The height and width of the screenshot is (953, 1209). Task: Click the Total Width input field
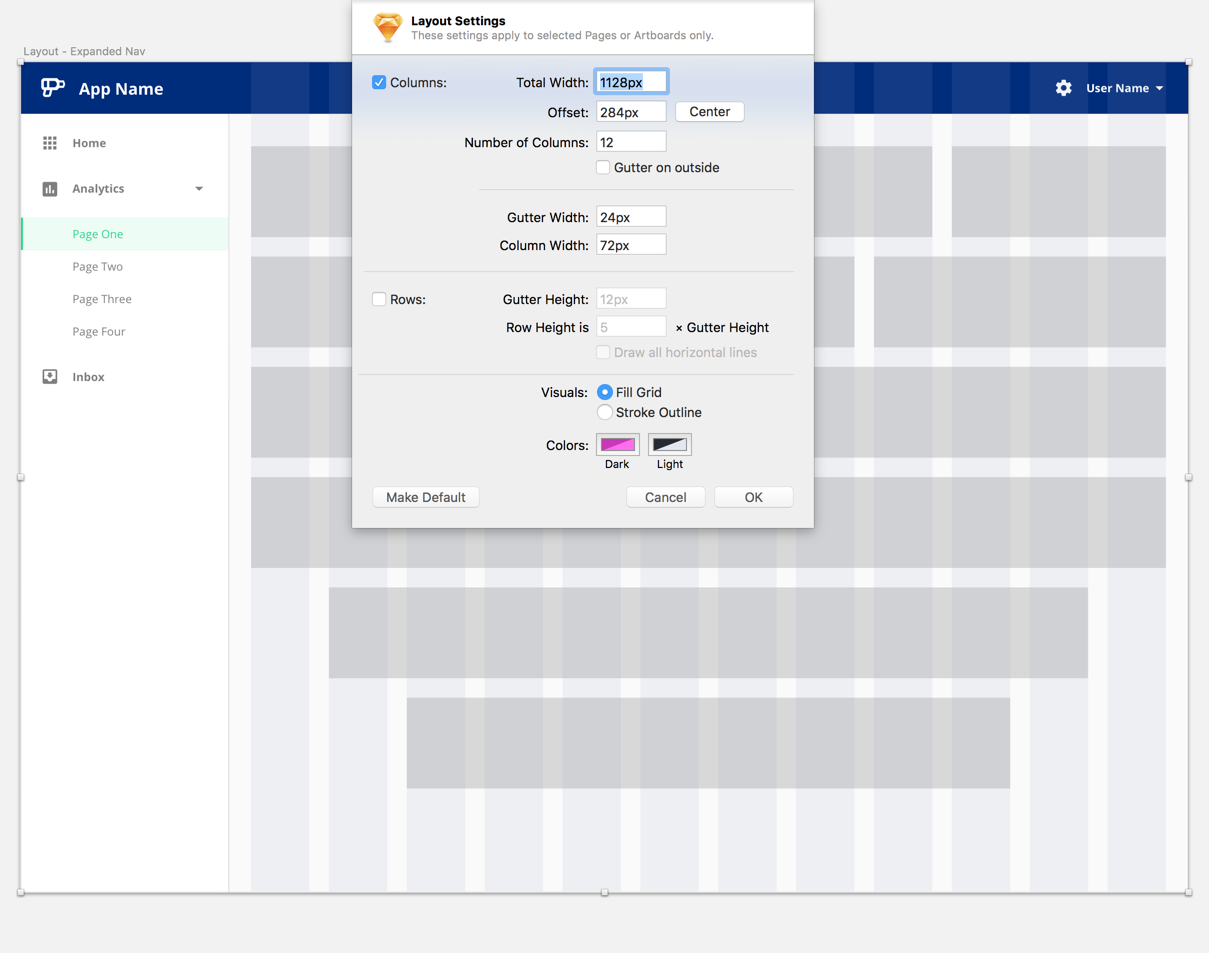[x=630, y=82]
